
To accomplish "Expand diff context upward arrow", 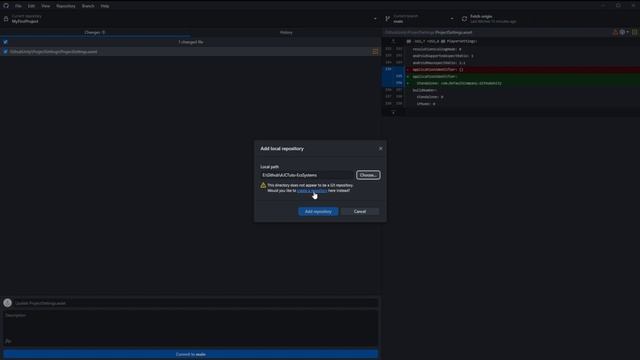I will tap(393, 41).
